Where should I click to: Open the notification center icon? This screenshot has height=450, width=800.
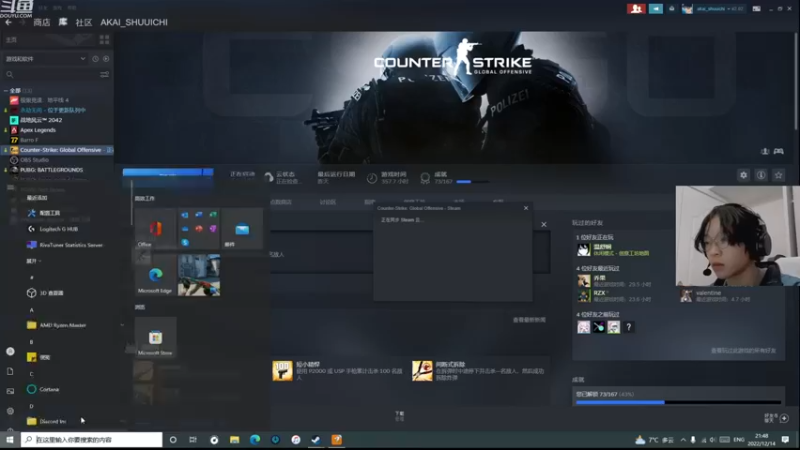pos(785,439)
